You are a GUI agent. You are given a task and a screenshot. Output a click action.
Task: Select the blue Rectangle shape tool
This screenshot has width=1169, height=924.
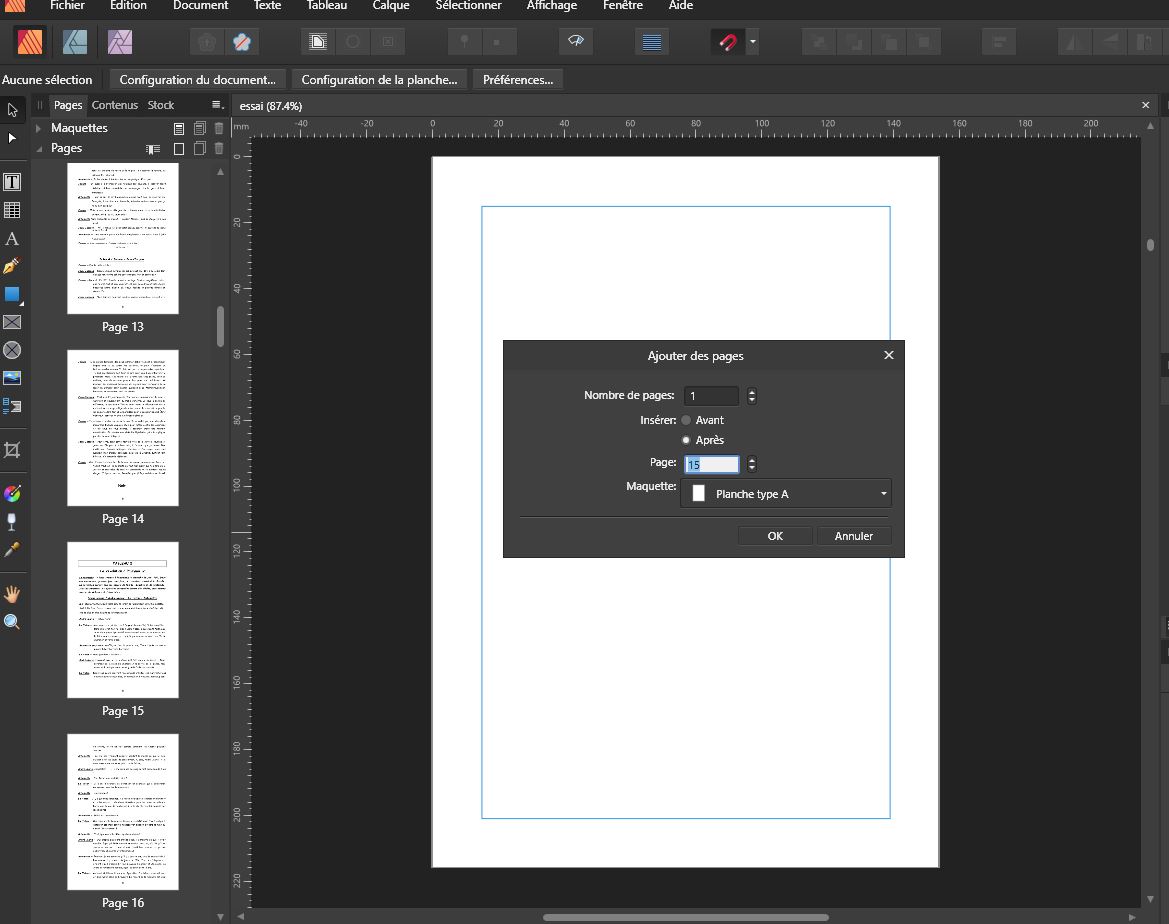(x=12, y=295)
